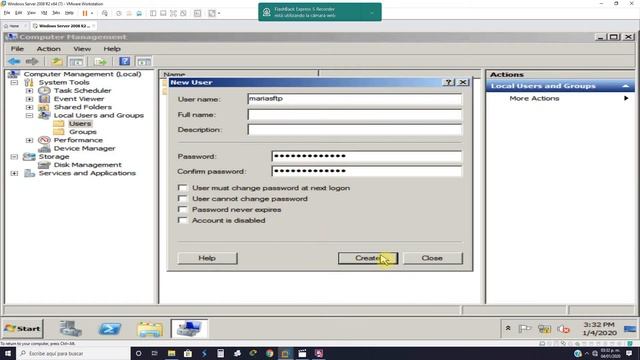Image resolution: width=640 pixels, height=360 pixels.
Task: Toggle Show/Hide Action Pane toolbar icon
Action: 143,62
